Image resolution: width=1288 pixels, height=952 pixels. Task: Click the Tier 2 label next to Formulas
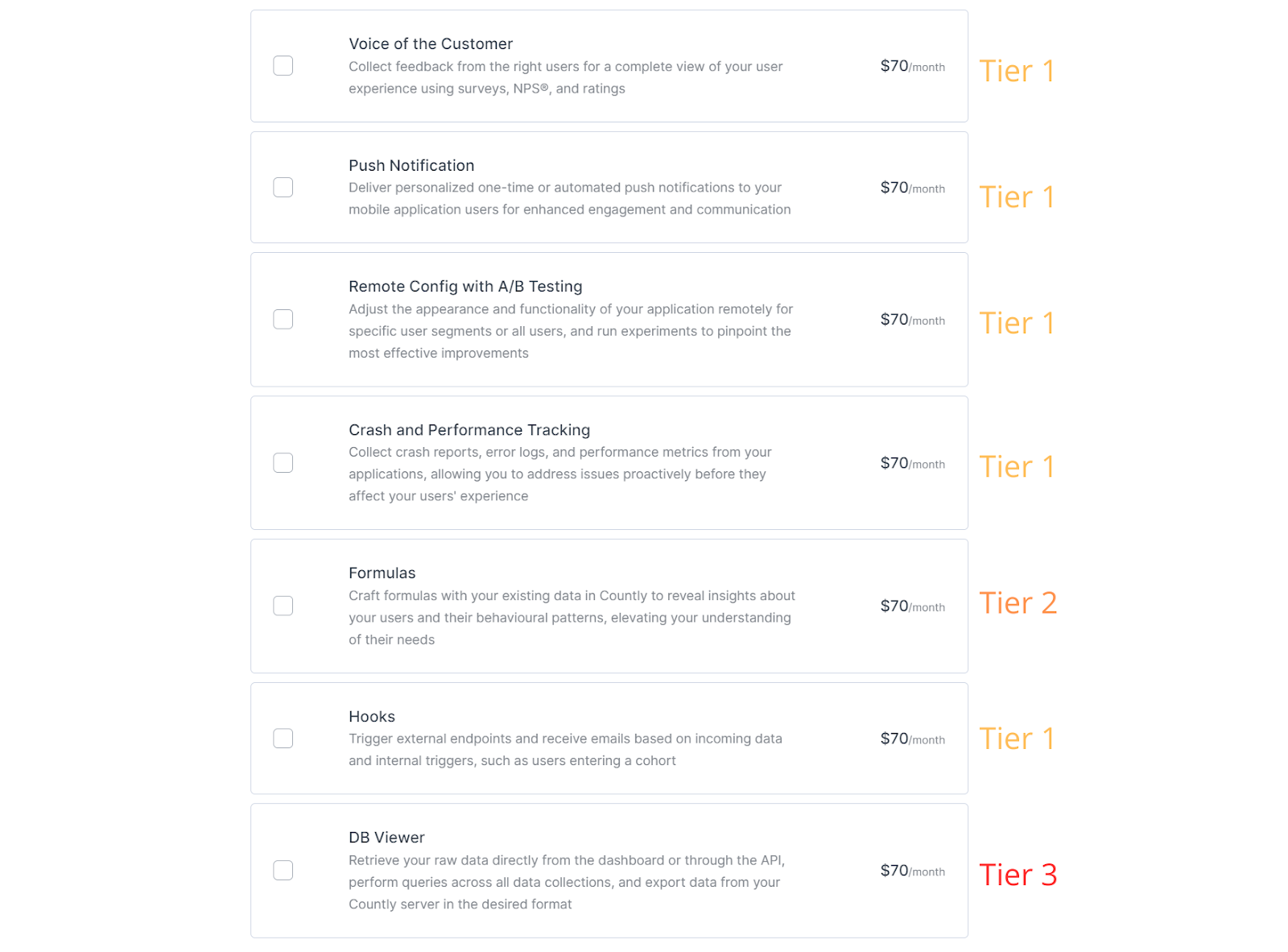(1018, 602)
